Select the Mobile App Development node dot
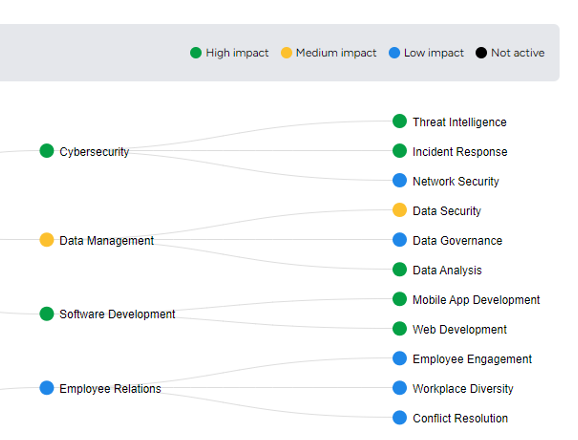Viewport: 578px width, 440px height. pyautogui.click(x=400, y=299)
